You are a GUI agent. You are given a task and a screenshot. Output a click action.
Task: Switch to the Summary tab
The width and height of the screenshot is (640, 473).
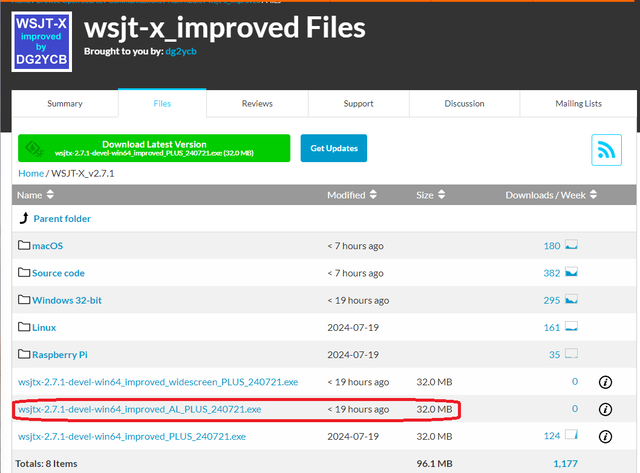[x=65, y=104]
